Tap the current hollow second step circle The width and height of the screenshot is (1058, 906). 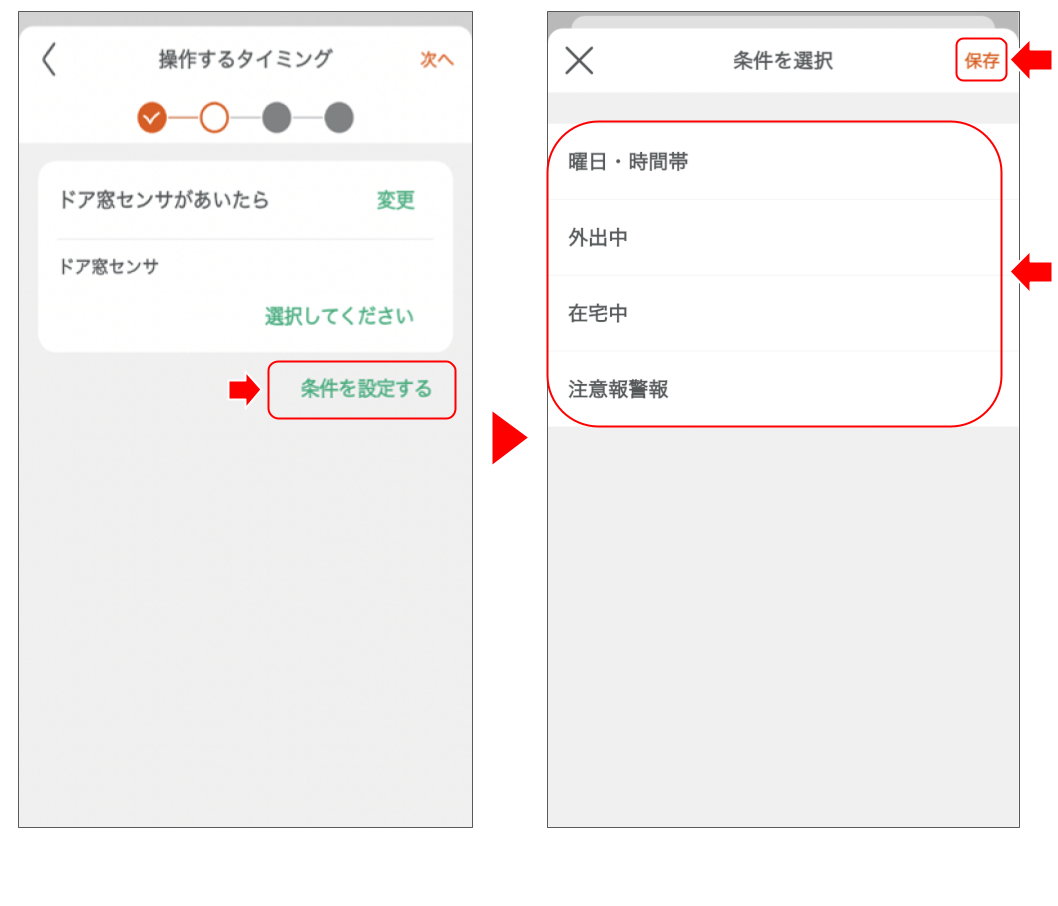[214, 117]
